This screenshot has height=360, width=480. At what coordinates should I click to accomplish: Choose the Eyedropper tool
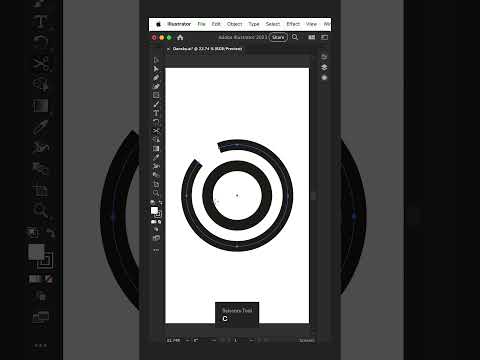(156, 157)
